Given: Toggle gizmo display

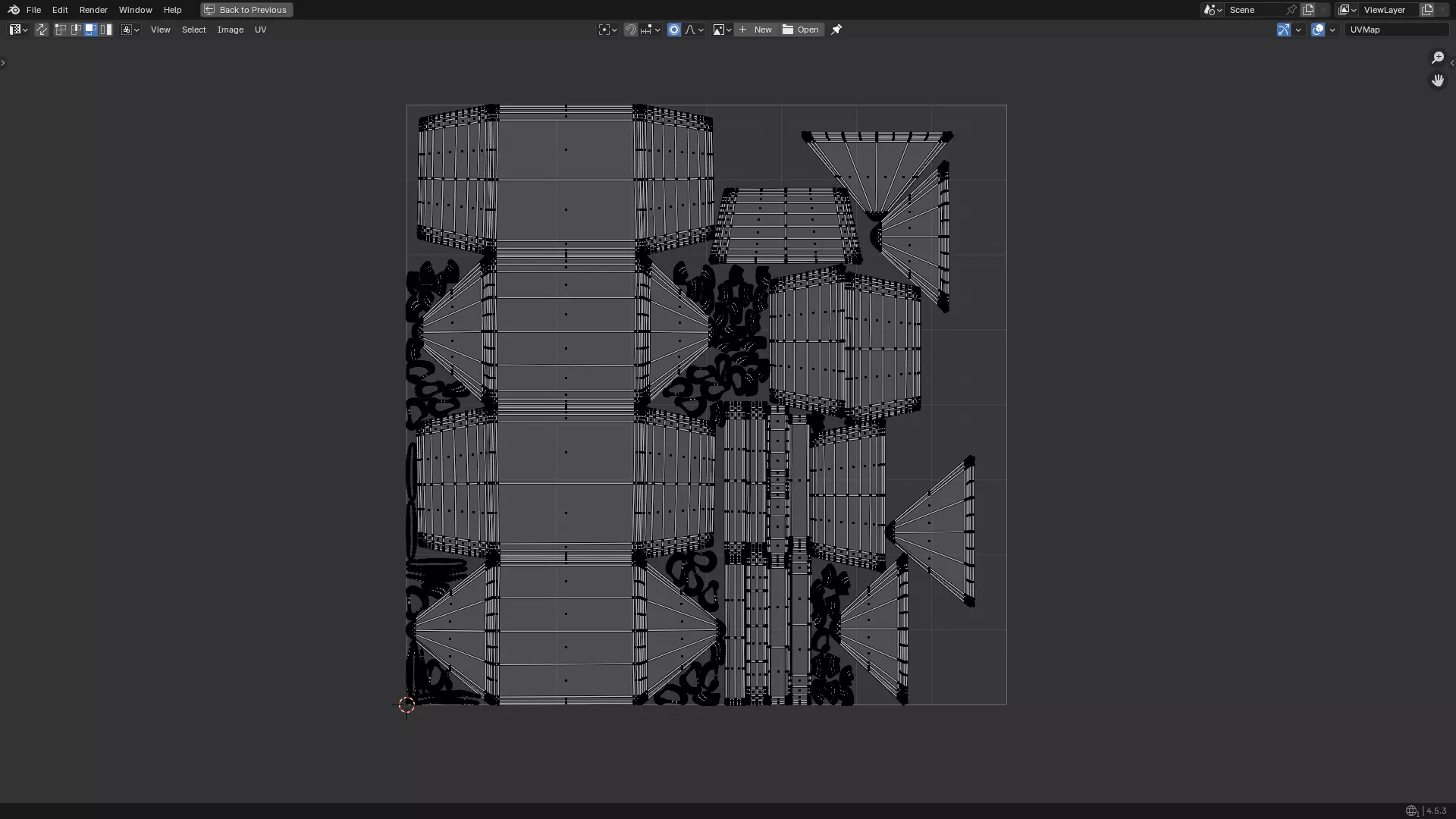Looking at the screenshot, I should 1283,30.
